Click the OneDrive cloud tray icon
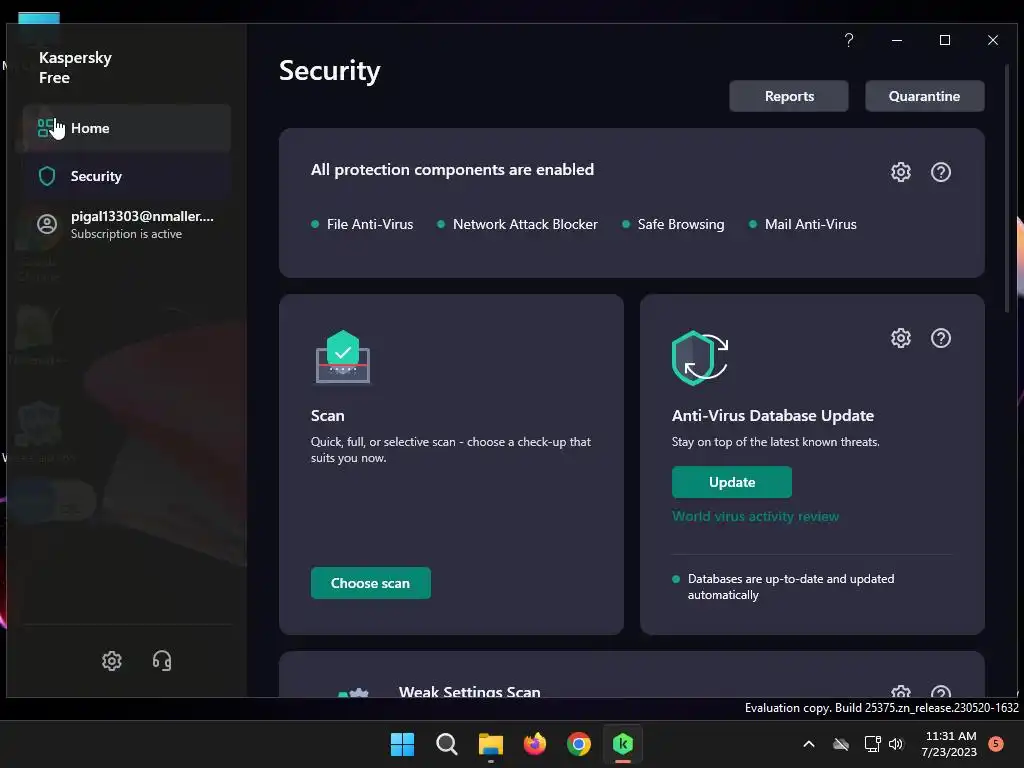This screenshot has height=768, width=1024. 841,744
